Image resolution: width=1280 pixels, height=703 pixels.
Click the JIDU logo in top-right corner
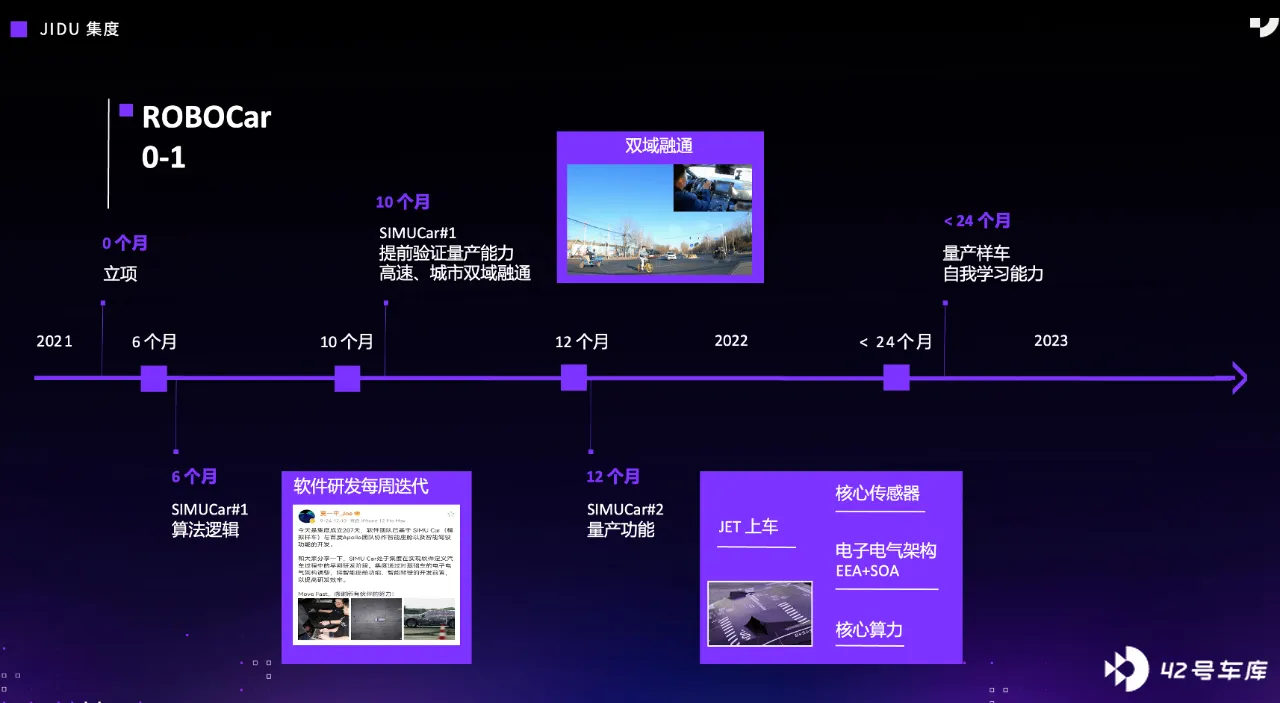(x=1263, y=27)
